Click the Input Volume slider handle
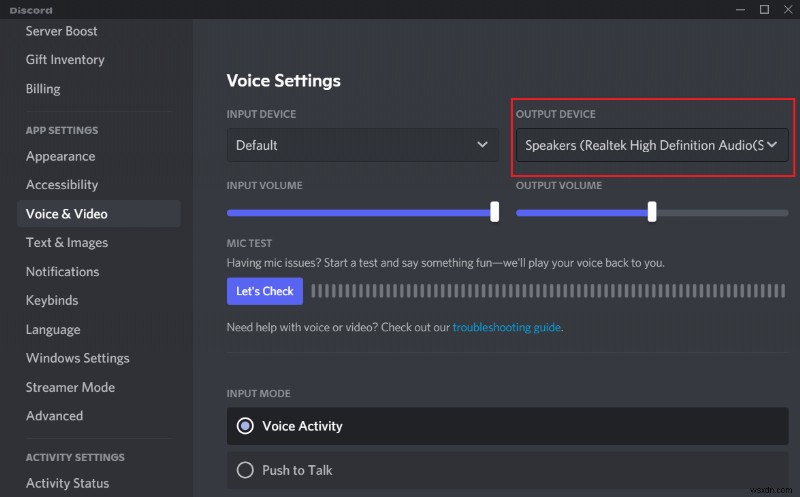 coord(494,211)
